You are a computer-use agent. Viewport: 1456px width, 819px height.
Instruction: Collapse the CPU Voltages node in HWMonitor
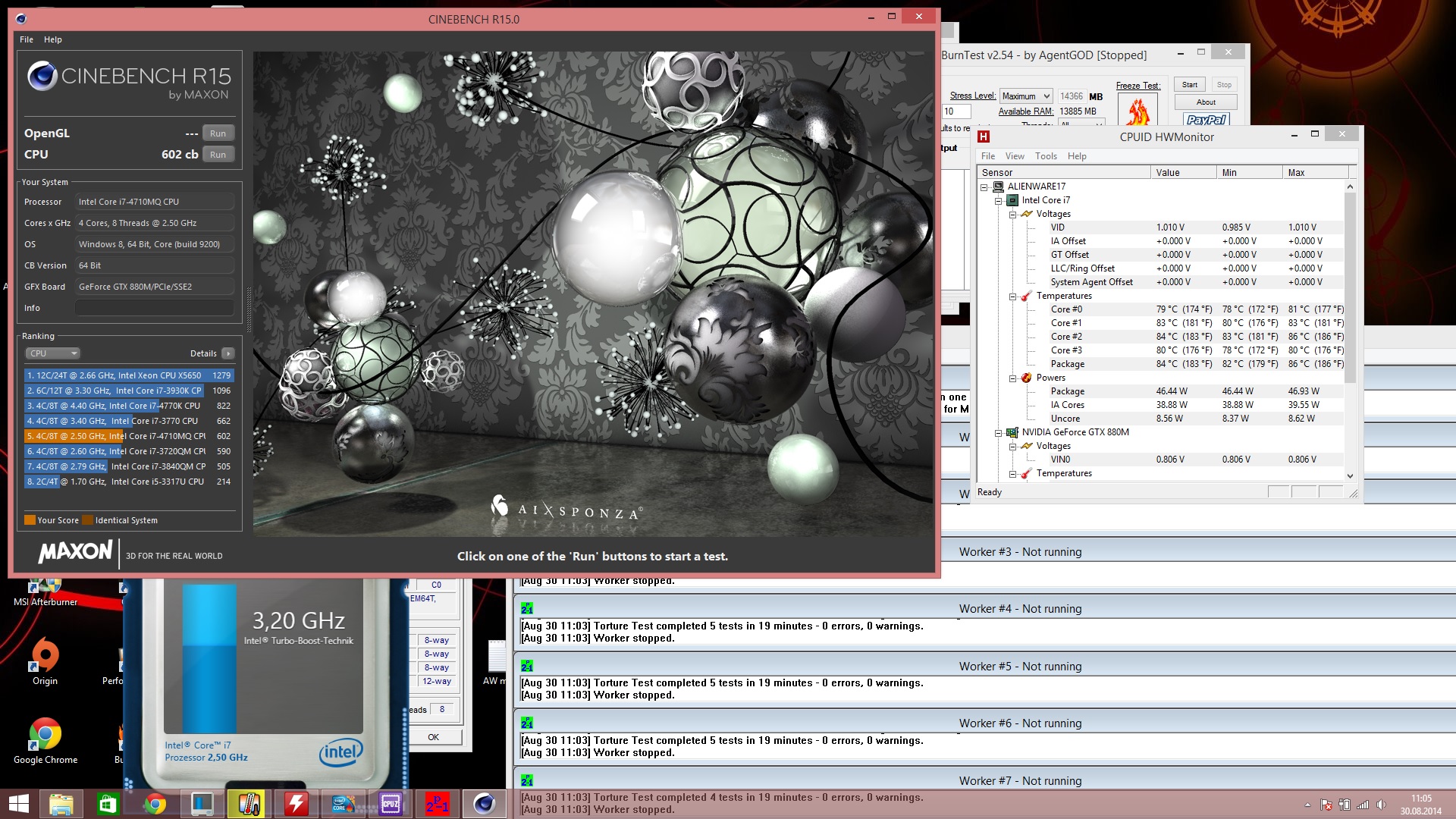[x=1012, y=214]
